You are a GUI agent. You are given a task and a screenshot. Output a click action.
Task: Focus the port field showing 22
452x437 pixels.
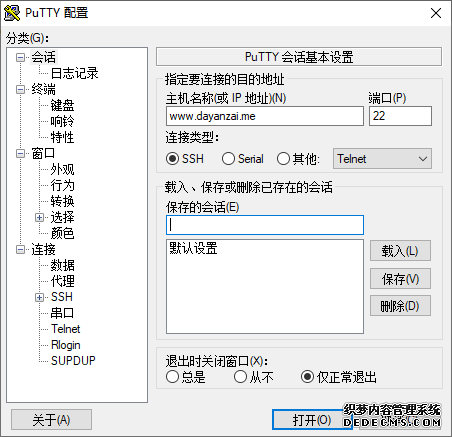tap(400, 116)
